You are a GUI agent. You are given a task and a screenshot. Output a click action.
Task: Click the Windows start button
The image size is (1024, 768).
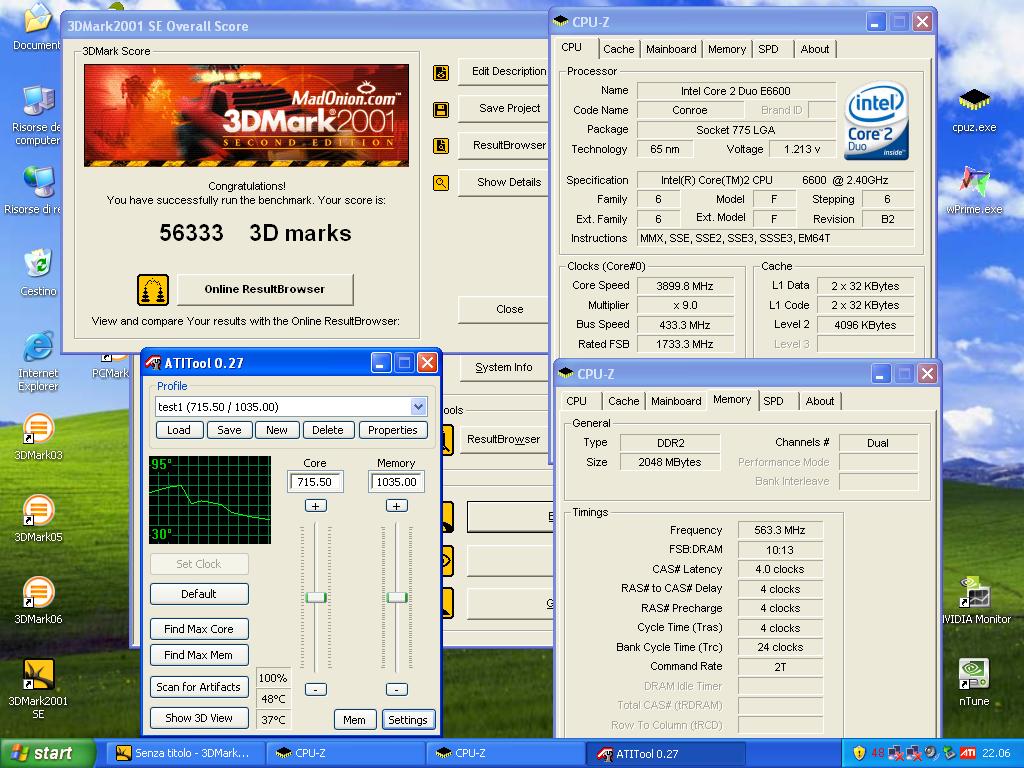(47, 753)
